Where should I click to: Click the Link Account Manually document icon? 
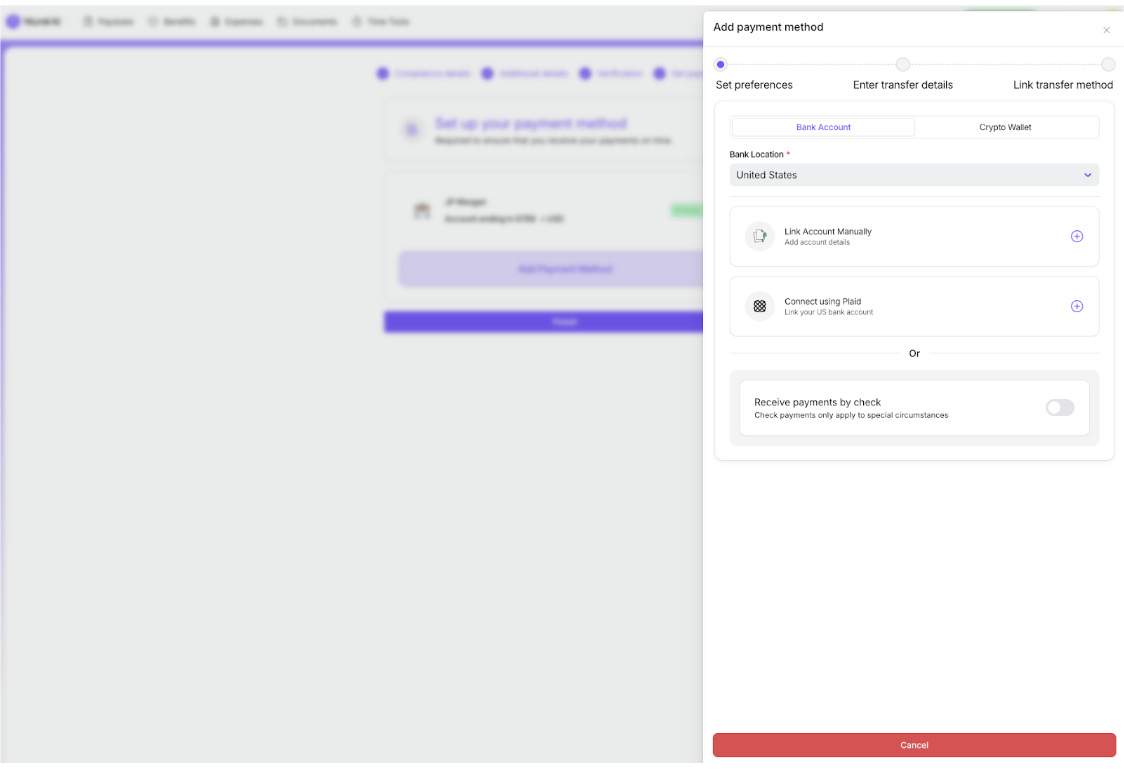(760, 236)
